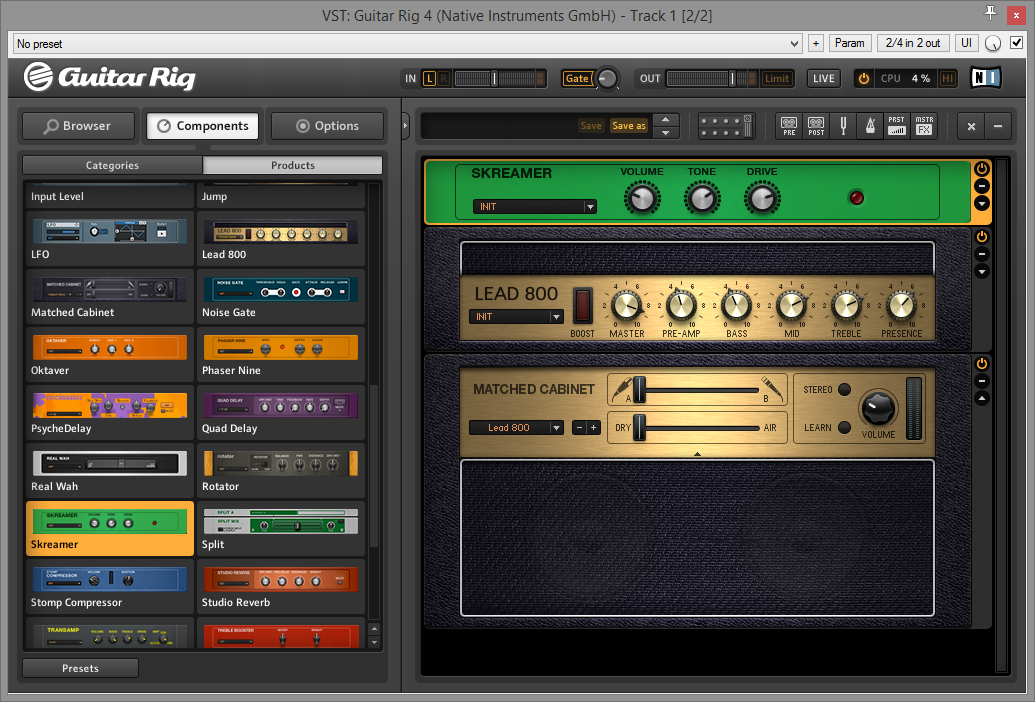Open the No preset dropdown
Screen dimensions: 1035x702
pos(408,44)
